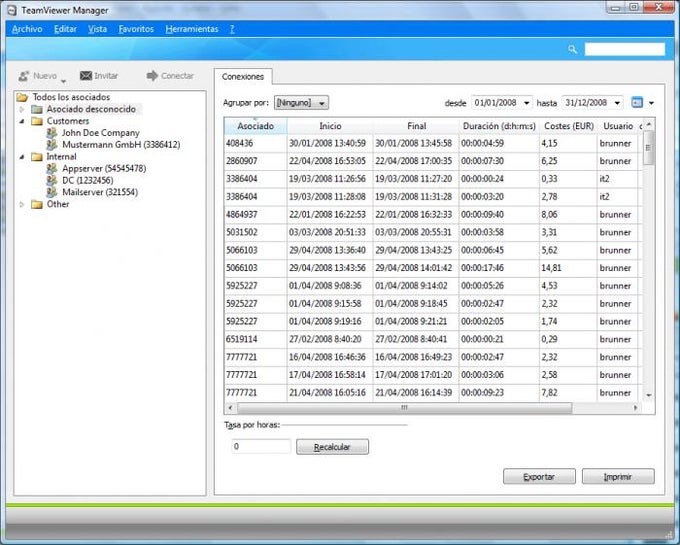Sort by the Costes (EUR) column header
The width and height of the screenshot is (680, 545).
click(x=569, y=126)
